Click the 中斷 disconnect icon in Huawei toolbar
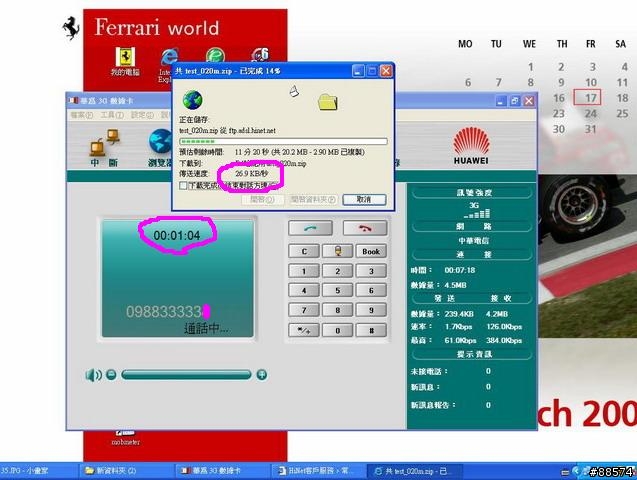Image resolution: width=637 pixels, height=480 pixels. click(104, 147)
